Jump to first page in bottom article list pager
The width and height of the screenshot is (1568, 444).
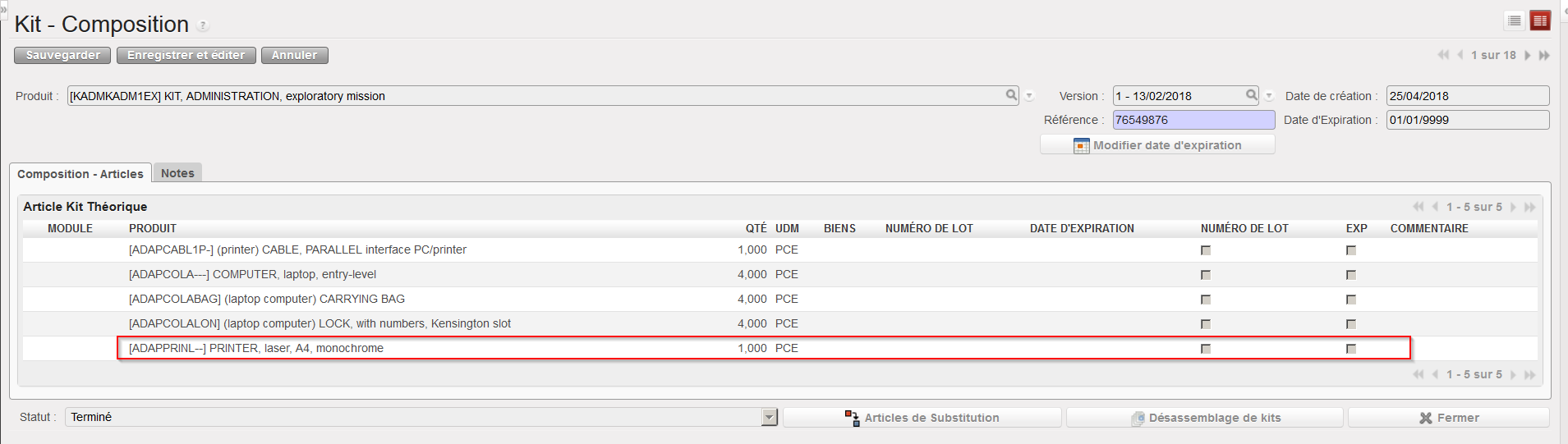pyautogui.click(x=1419, y=374)
